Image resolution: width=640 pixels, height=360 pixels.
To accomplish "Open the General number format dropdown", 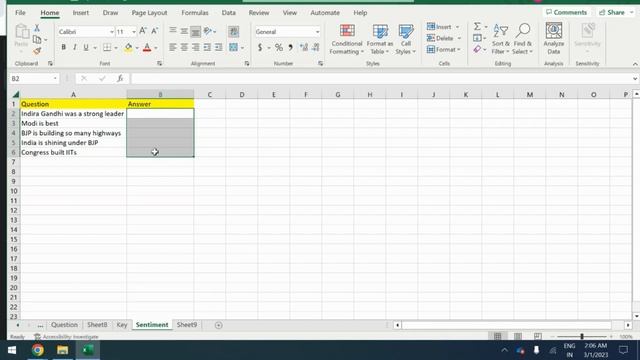I will pos(317,32).
